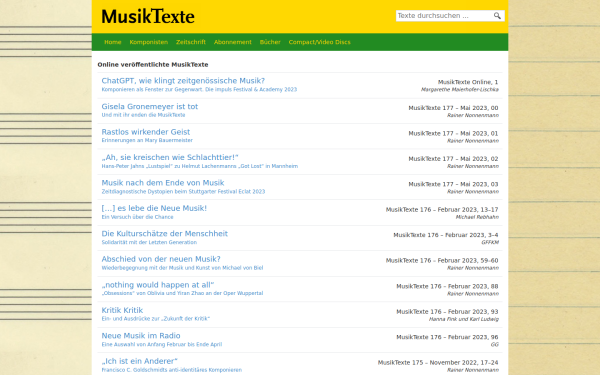Read 'Rastlos wirkender Geist' article

tap(145, 132)
